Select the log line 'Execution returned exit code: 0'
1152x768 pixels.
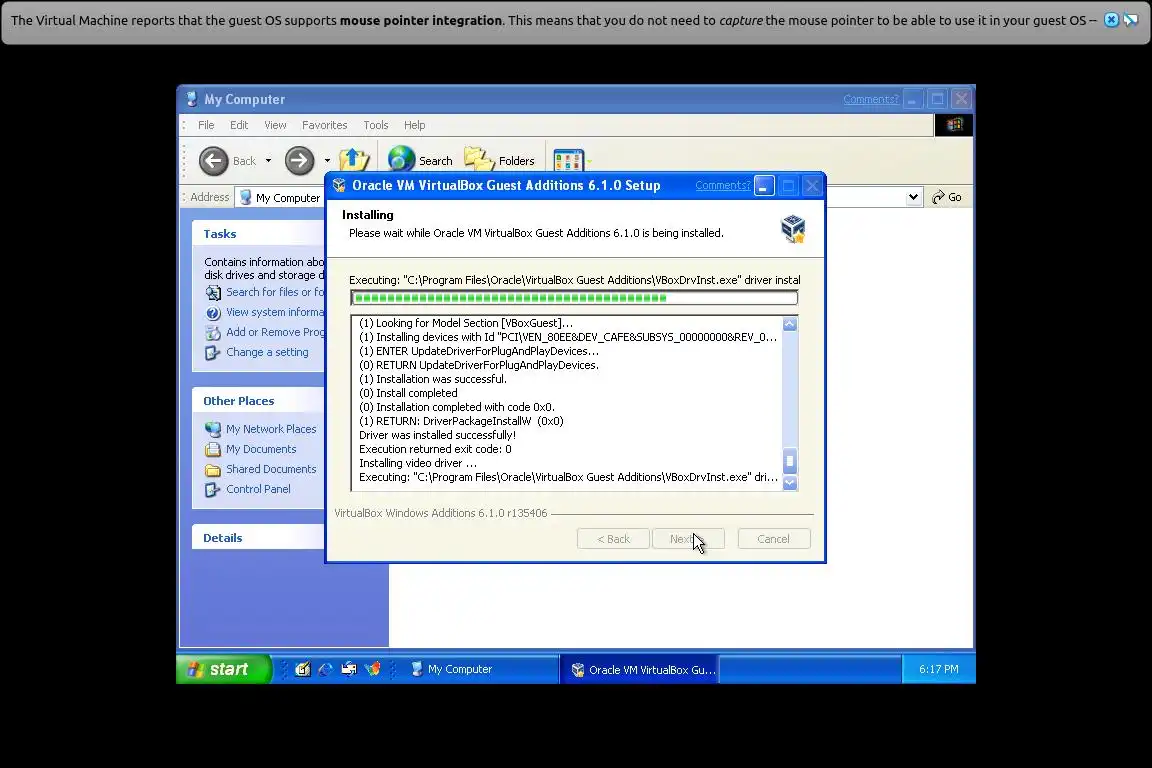(x=435, y=449)
